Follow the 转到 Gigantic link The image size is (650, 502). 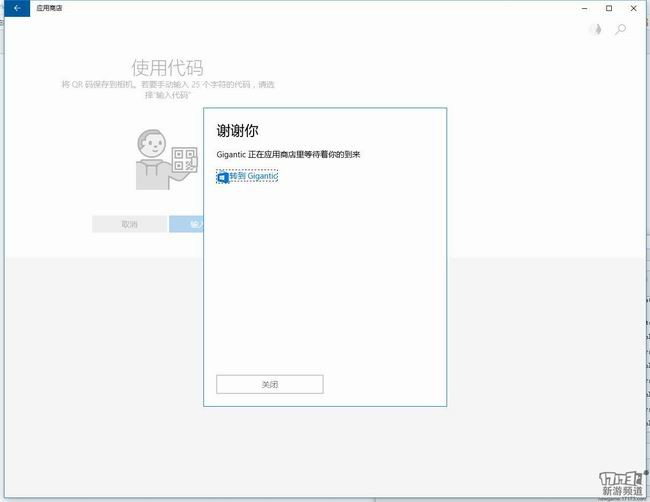click(x=253, y=176)
